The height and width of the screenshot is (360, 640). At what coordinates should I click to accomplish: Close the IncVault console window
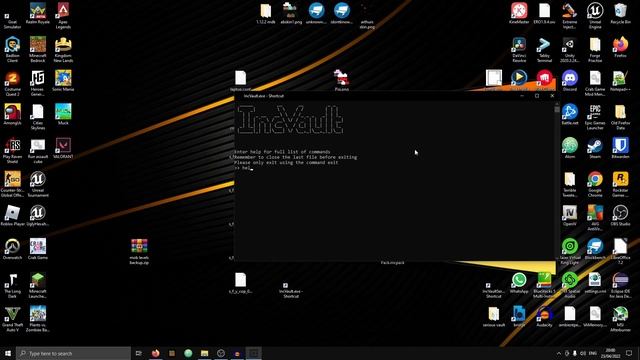click(x=552, y=96)
